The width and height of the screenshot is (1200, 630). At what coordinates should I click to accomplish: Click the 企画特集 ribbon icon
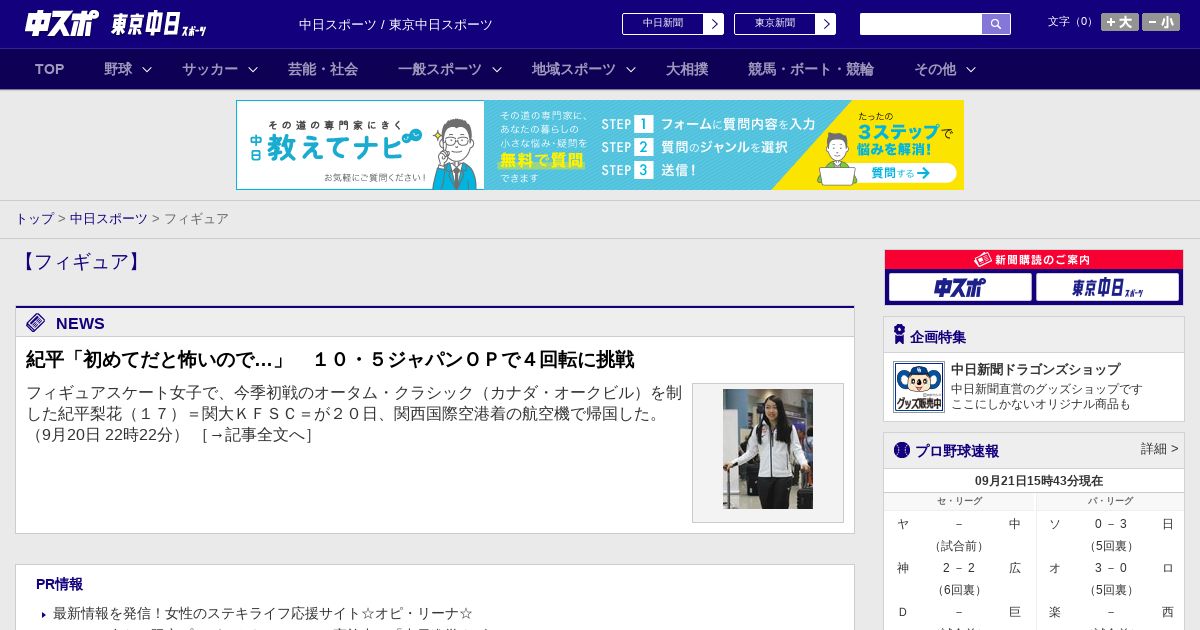tap(899, 335)
